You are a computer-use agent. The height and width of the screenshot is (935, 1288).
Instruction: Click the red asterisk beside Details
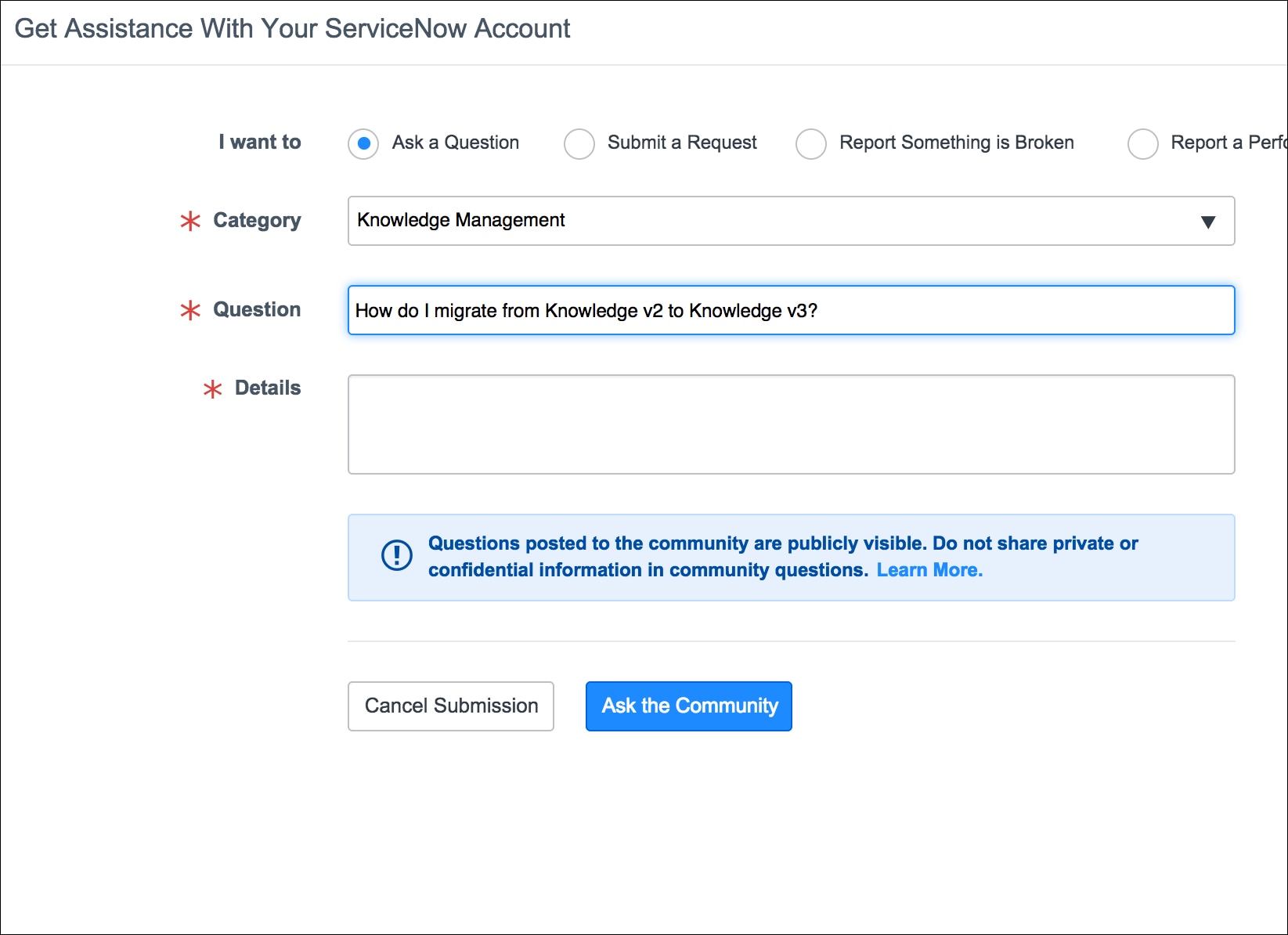coord(212,388)
